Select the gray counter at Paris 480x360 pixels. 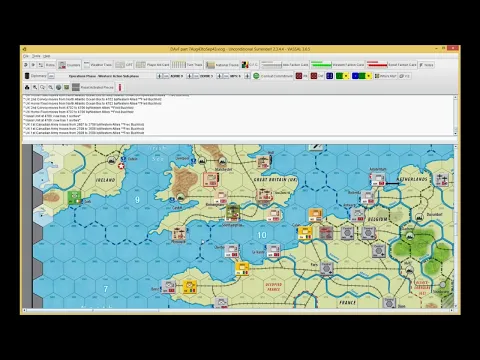[327, 268]
